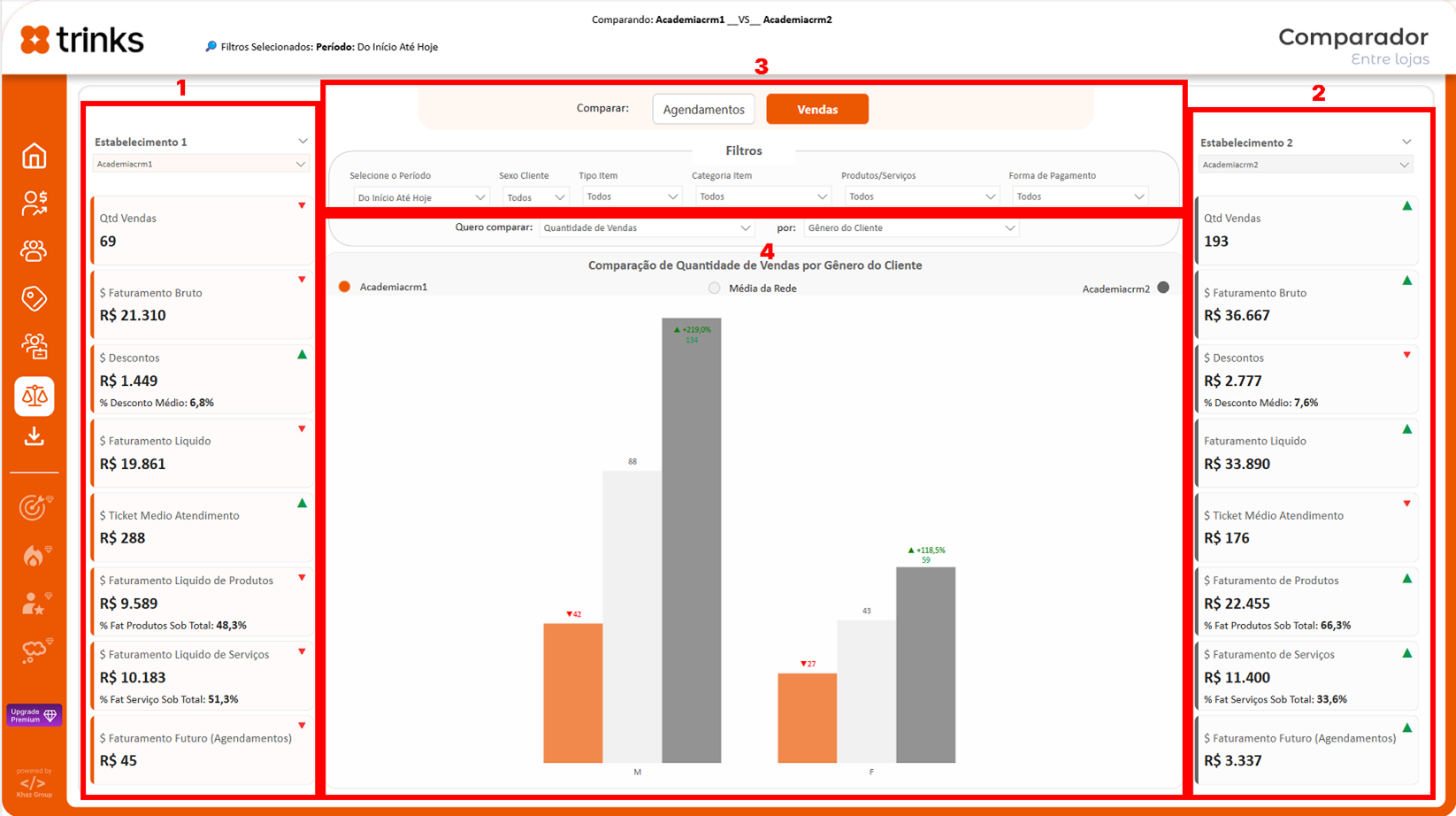Viewport: 1456px width, 816px height.
Task: Toggle the Academiacrm1 legend marker
Action: (345, 287)
